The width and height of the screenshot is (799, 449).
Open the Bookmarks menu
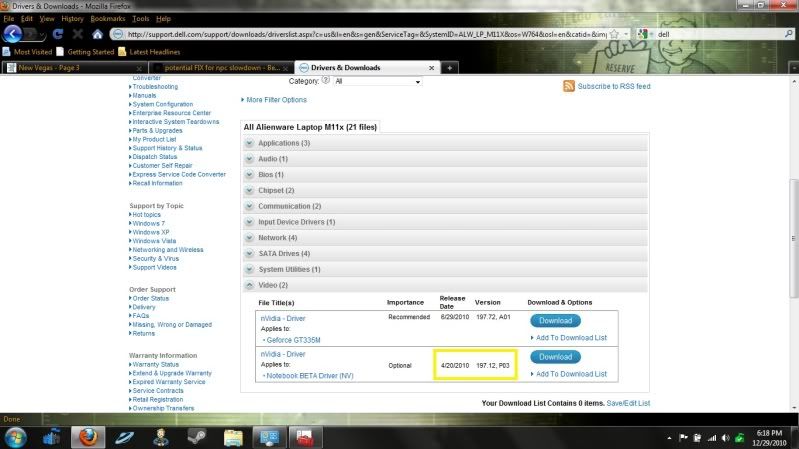pyautogui.click(x=108, y=19)
